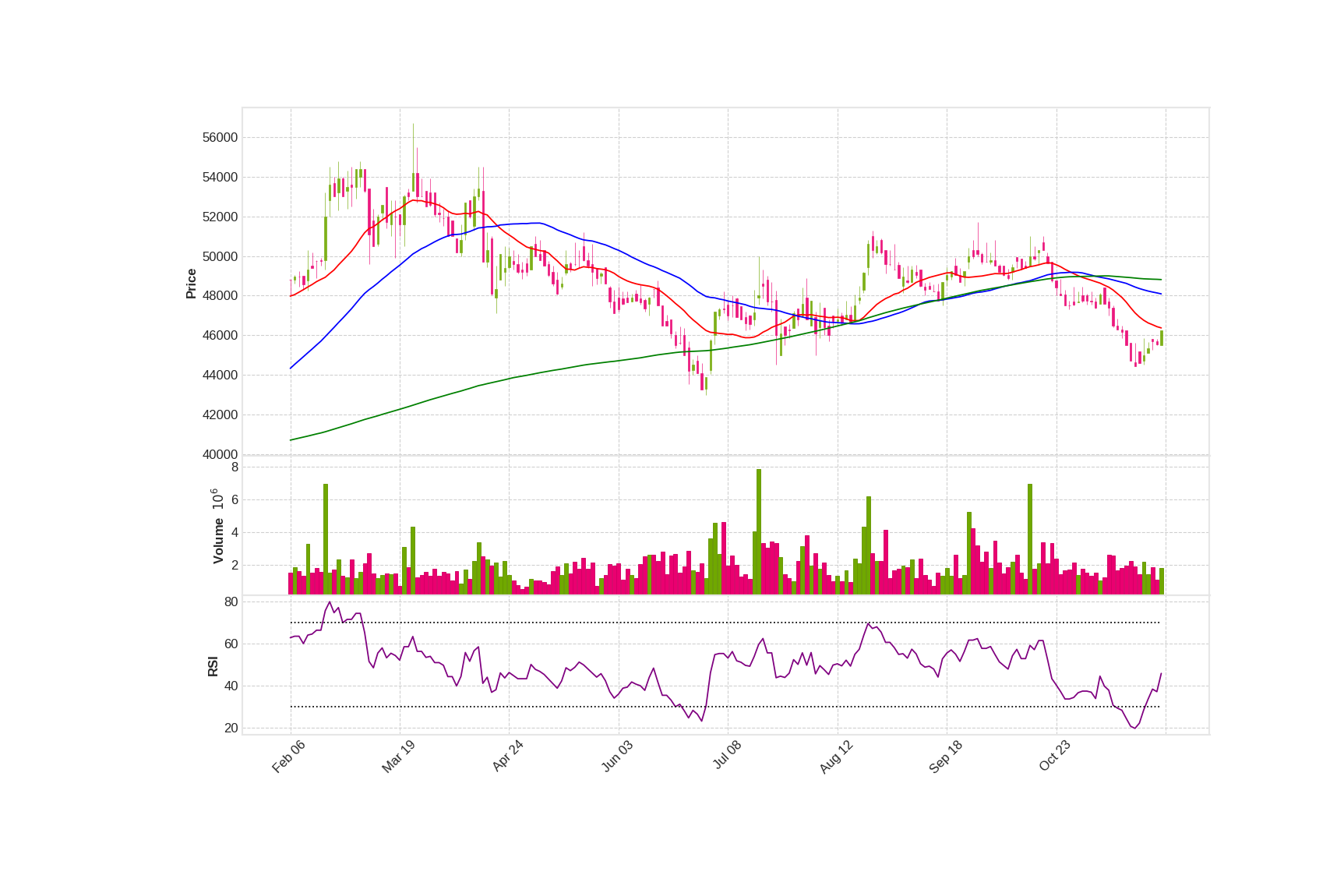The height and width of the screenshot is (896, 1344).
Task: Click the volume axis value 8
Action: [235, 467]
